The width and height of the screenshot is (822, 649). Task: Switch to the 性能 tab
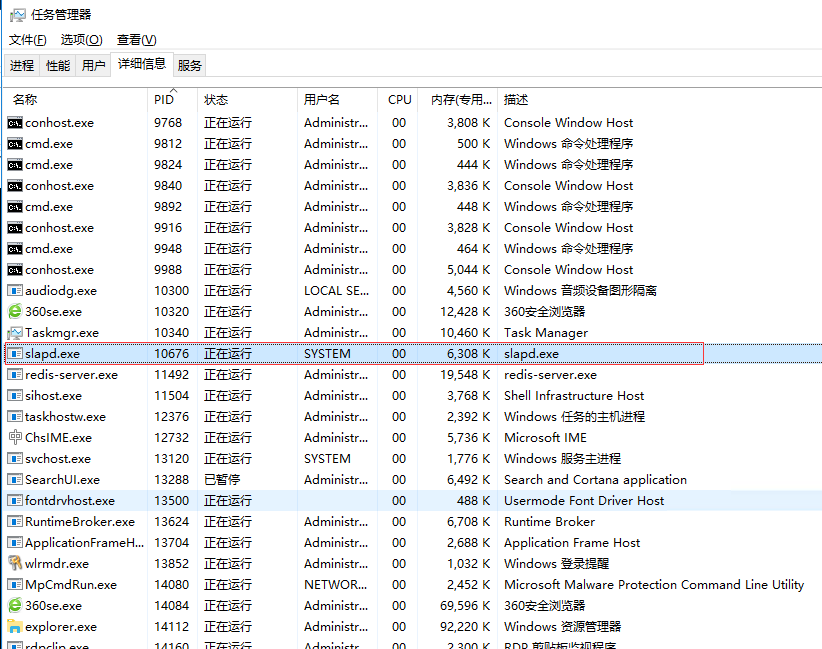(57, 66)
